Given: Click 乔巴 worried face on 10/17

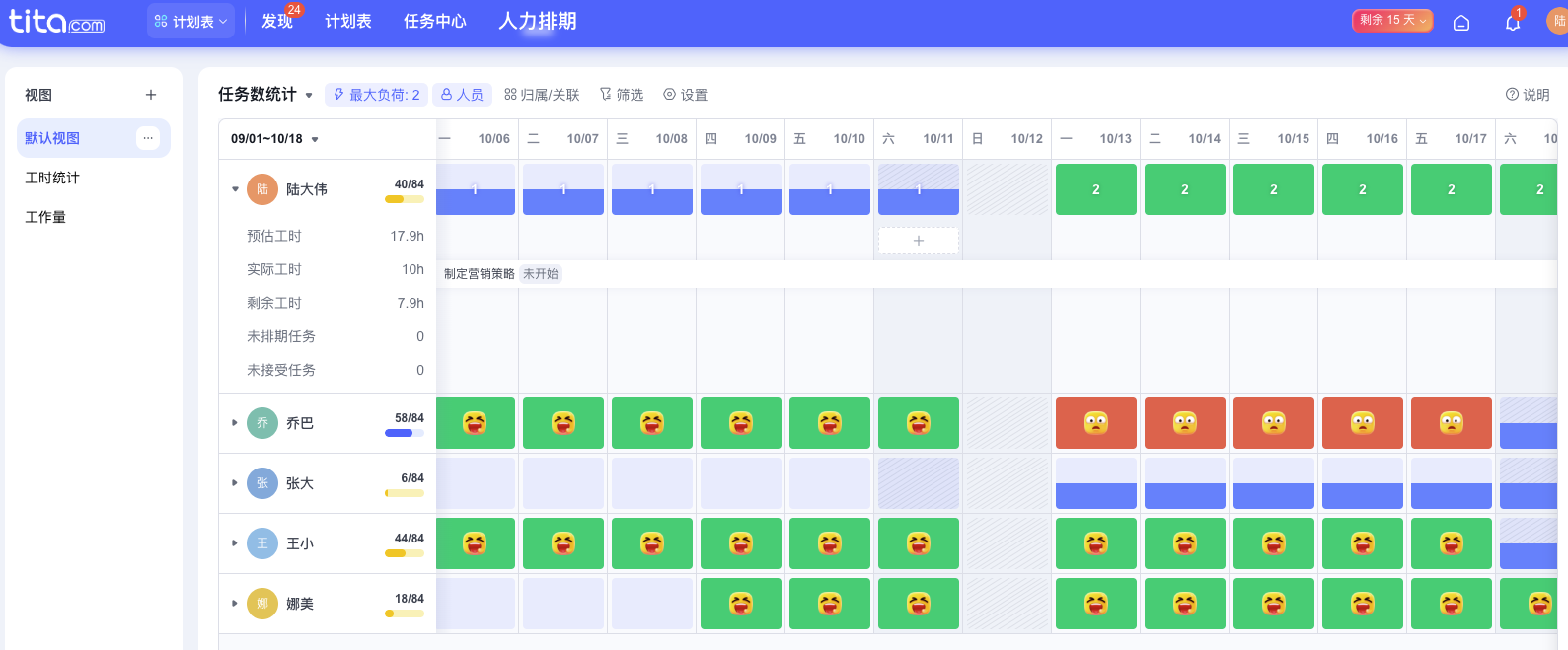Looking at the screenshot, I should 1452,423.
